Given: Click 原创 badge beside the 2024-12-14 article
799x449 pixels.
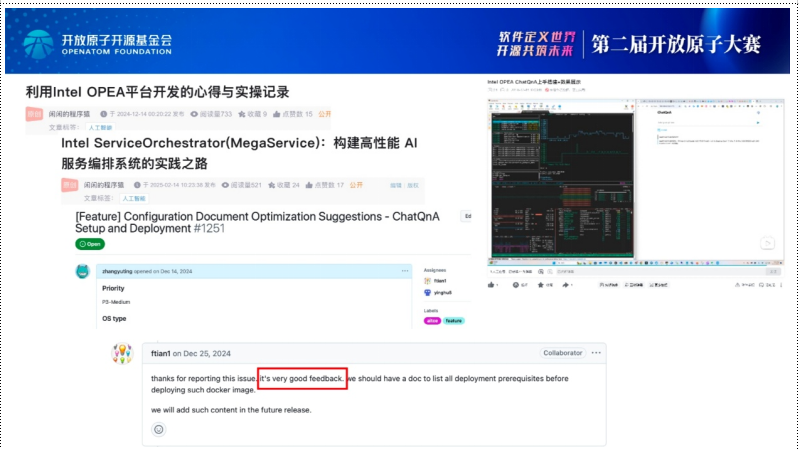Looking at the screenshot, I should coord(34,114).
